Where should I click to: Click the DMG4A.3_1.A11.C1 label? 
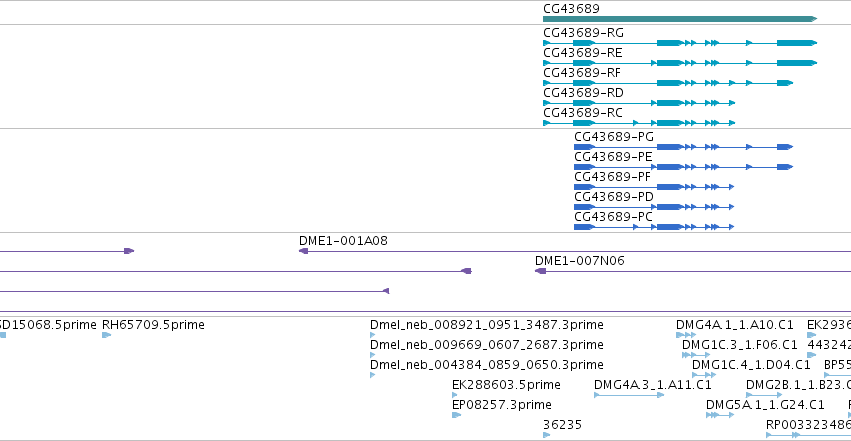point(652,386)
